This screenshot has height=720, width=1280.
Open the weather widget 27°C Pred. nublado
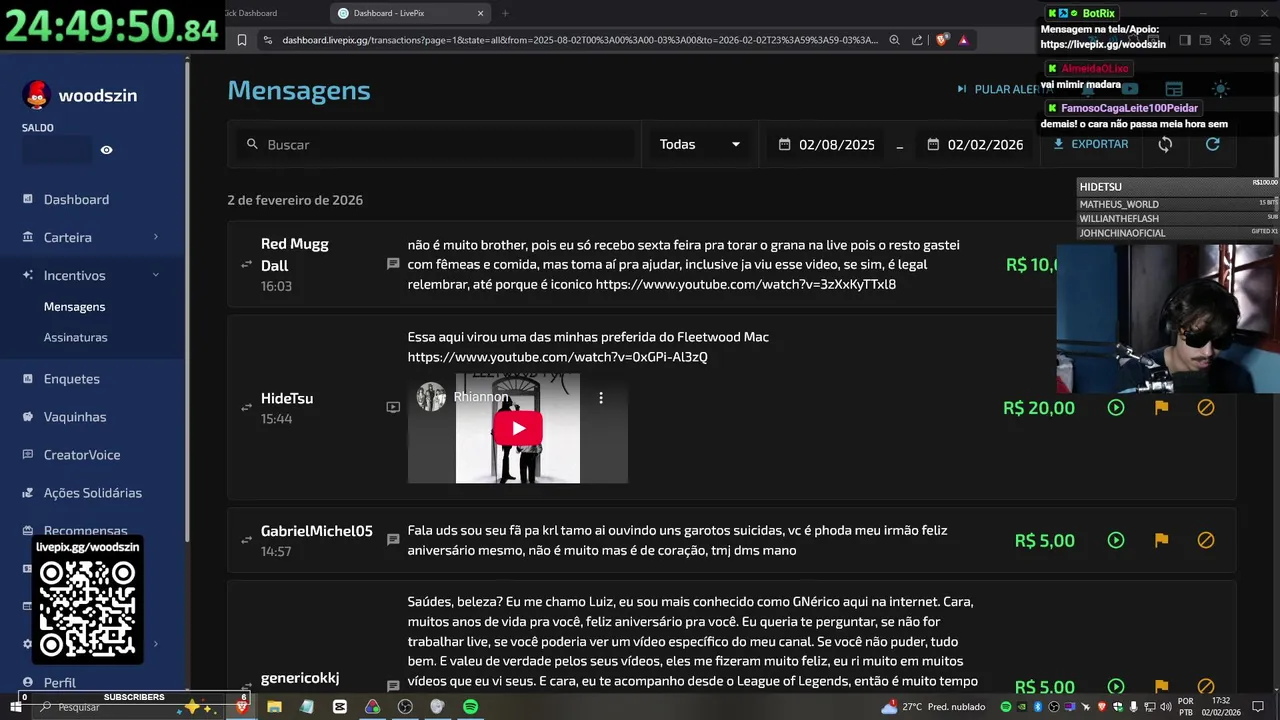(933, 707)
